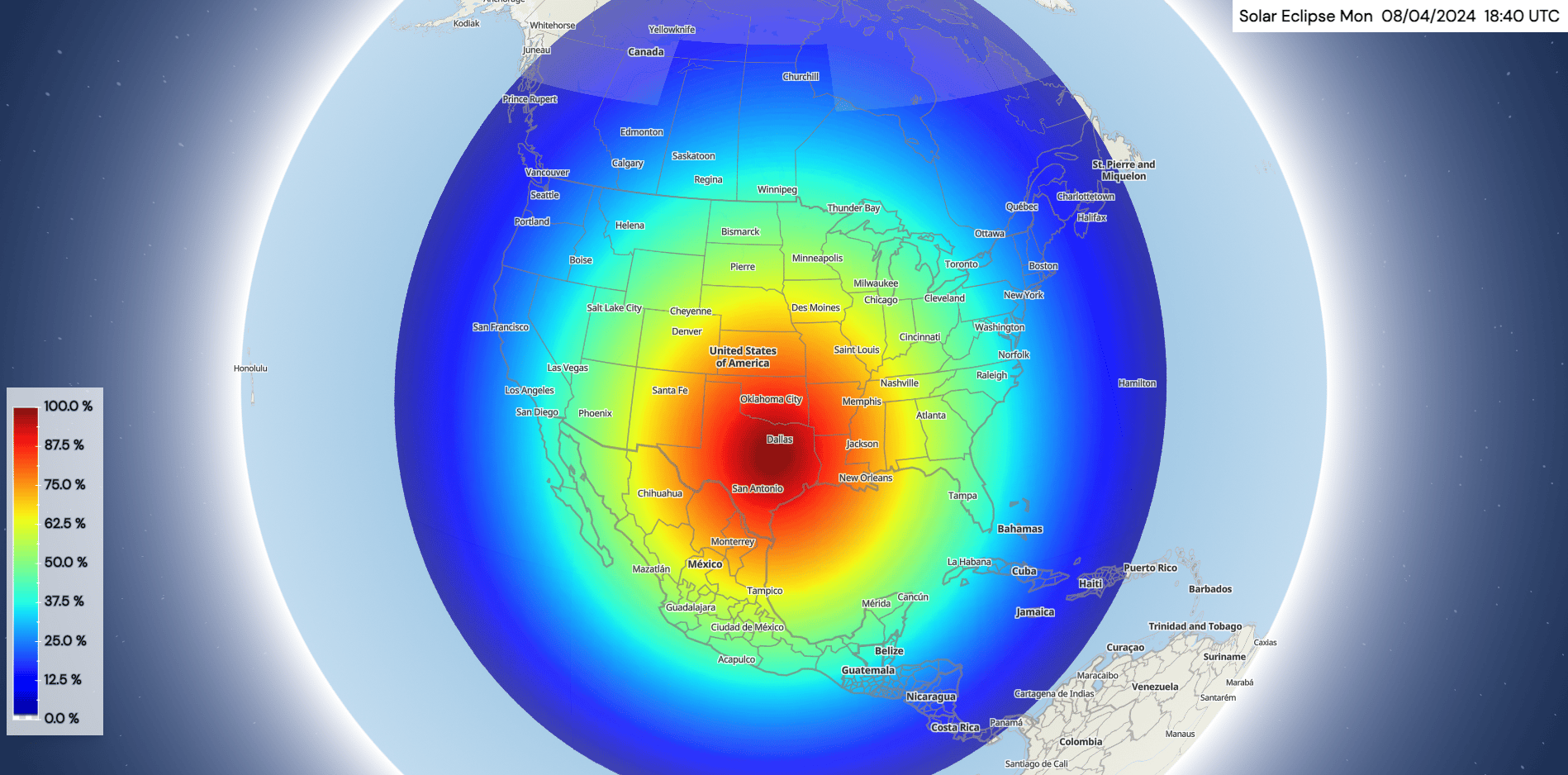This screenshot has width=1568, height=775.
Task: Click the Dallas city label
Action: 780,440
